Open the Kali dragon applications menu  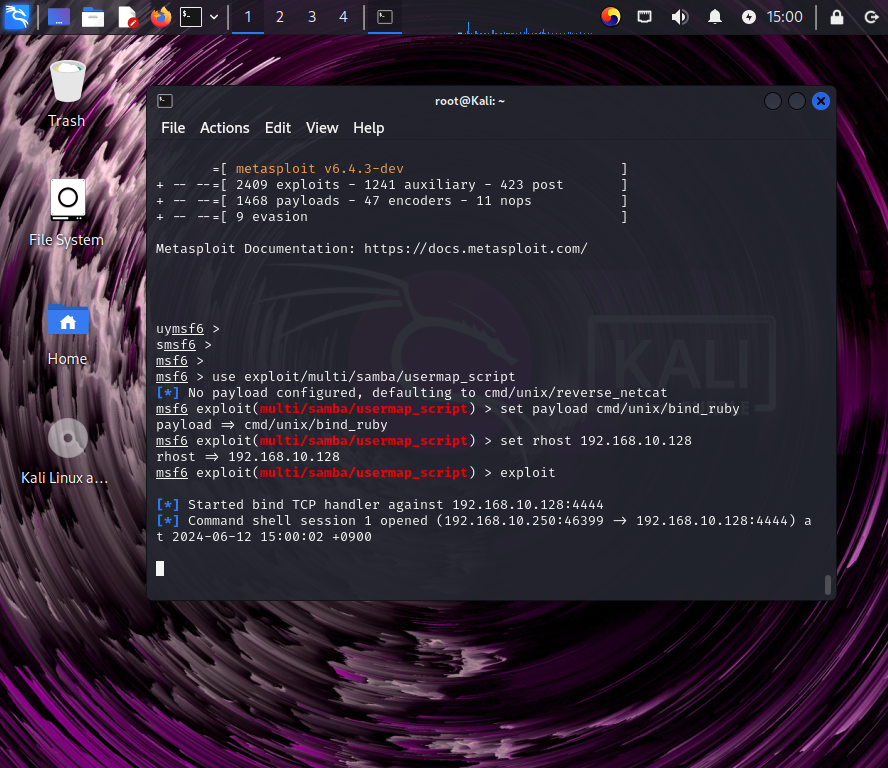17,17
